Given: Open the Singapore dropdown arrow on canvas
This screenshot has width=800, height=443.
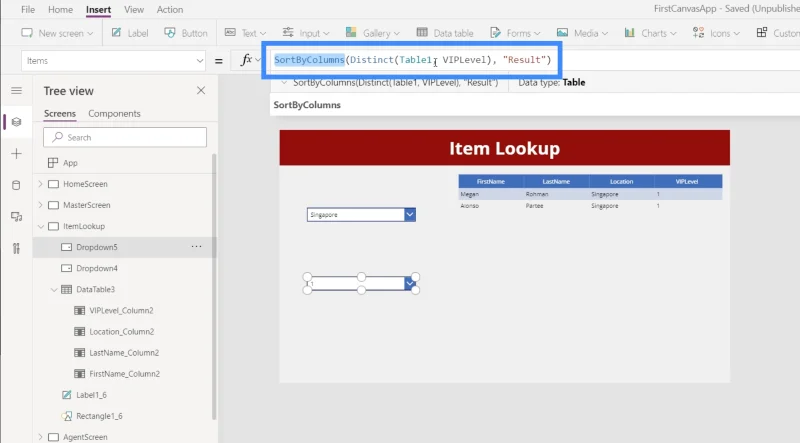Looking at the screenshot, I should coord(410,214).
